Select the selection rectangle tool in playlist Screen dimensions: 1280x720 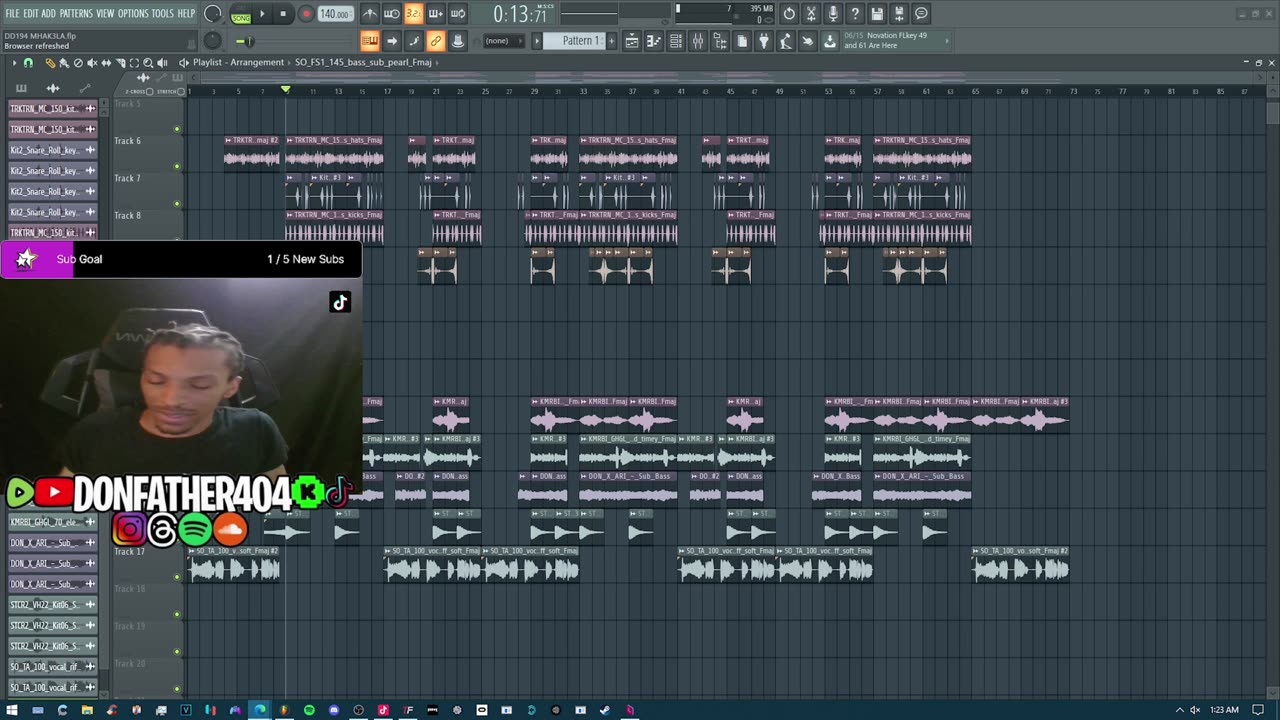pyautogui.click(x=134, y=62)
